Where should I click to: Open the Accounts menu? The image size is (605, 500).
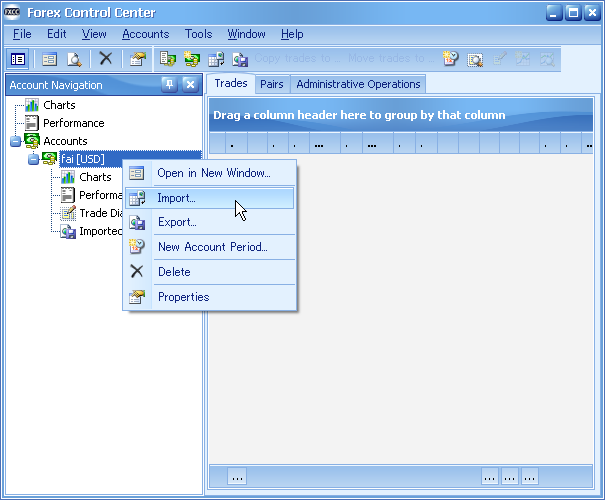coord(145,34)
